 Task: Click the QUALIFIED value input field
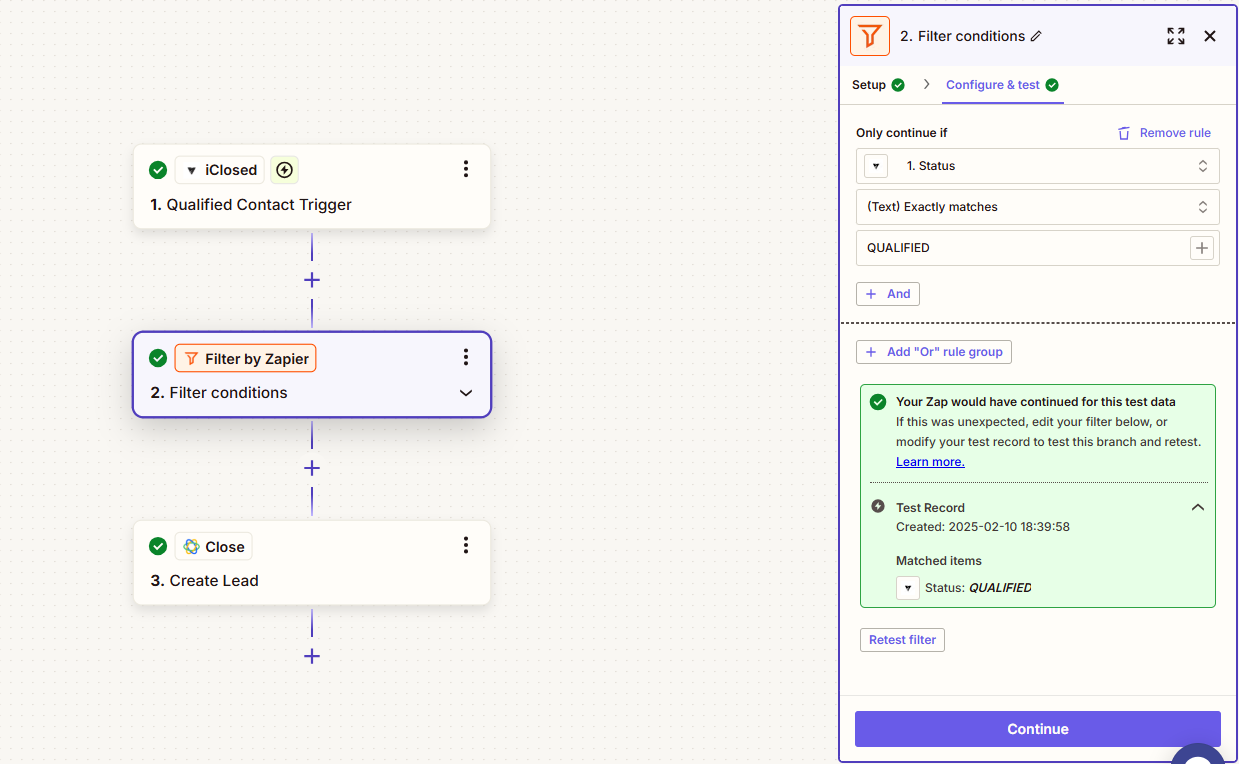pos(1020,248)
